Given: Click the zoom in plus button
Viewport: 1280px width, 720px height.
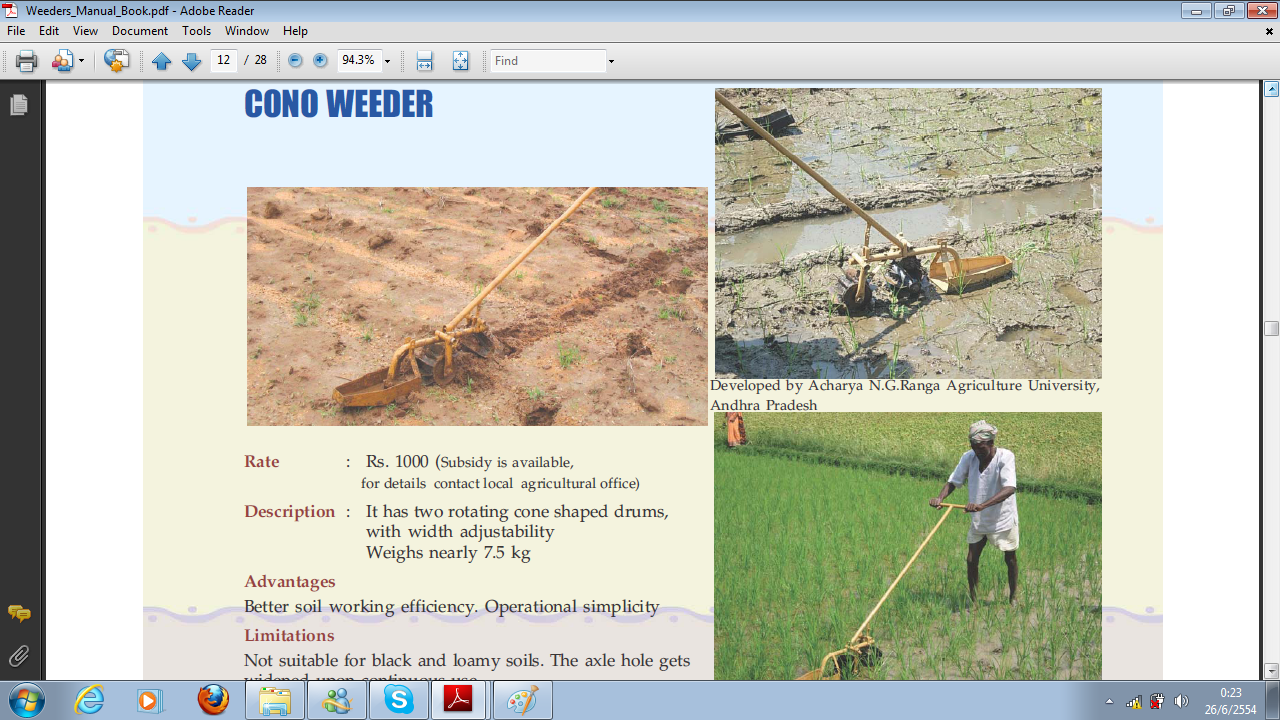Looking at the screenshot, I should coord(320,61).
